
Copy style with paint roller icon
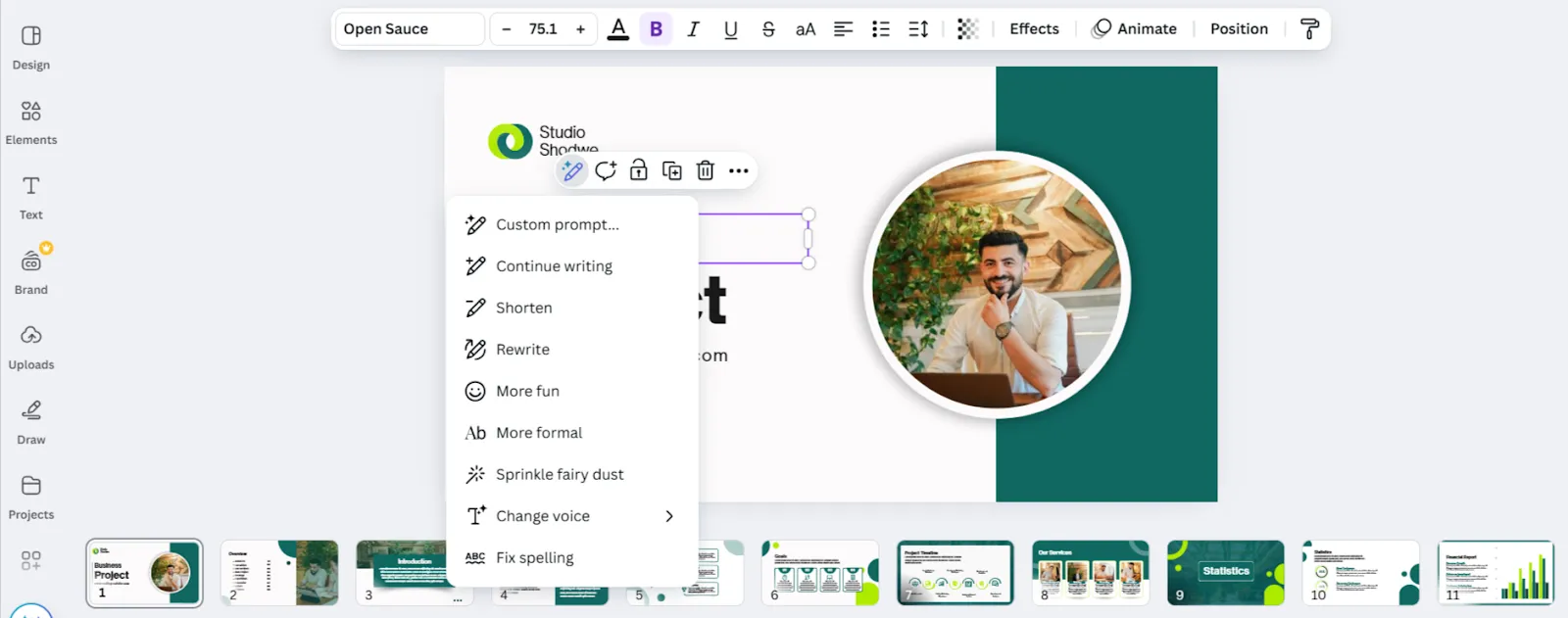(x=1309, y=29)
